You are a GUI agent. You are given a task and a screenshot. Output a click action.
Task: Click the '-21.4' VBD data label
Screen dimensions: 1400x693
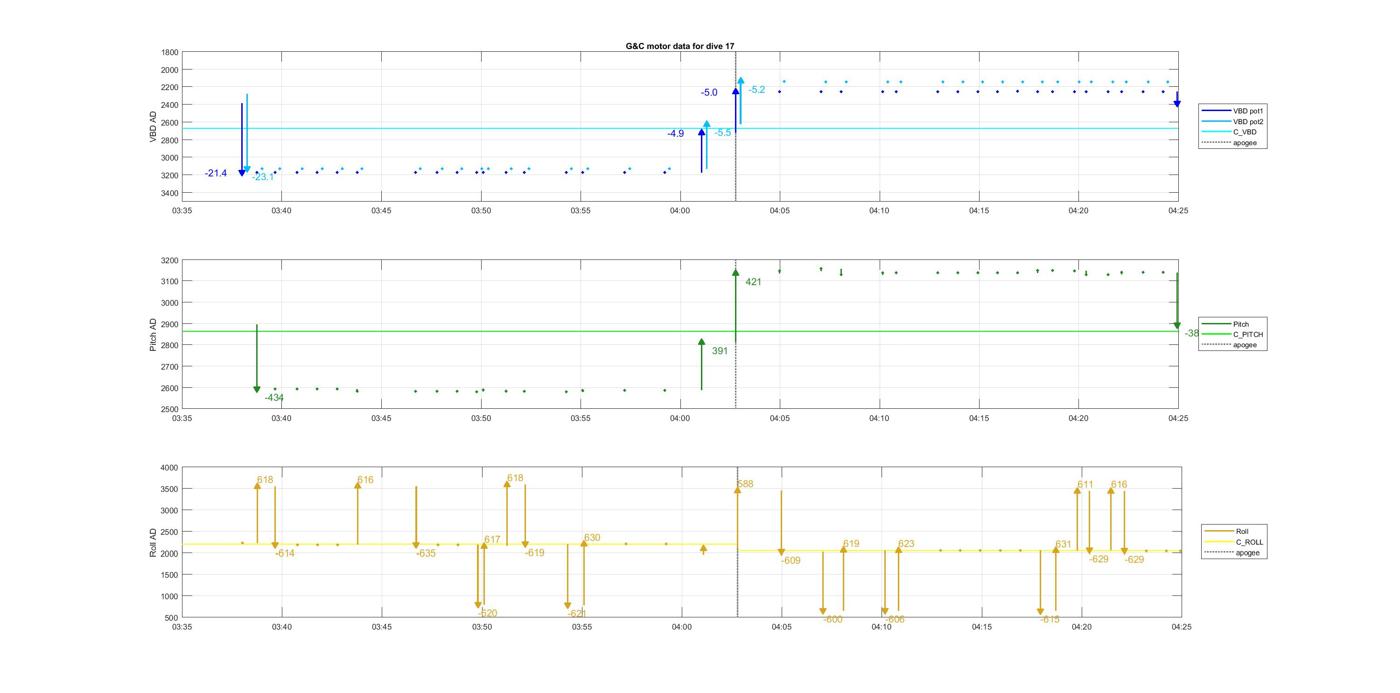pyautogui.click(x=216, y=173)
